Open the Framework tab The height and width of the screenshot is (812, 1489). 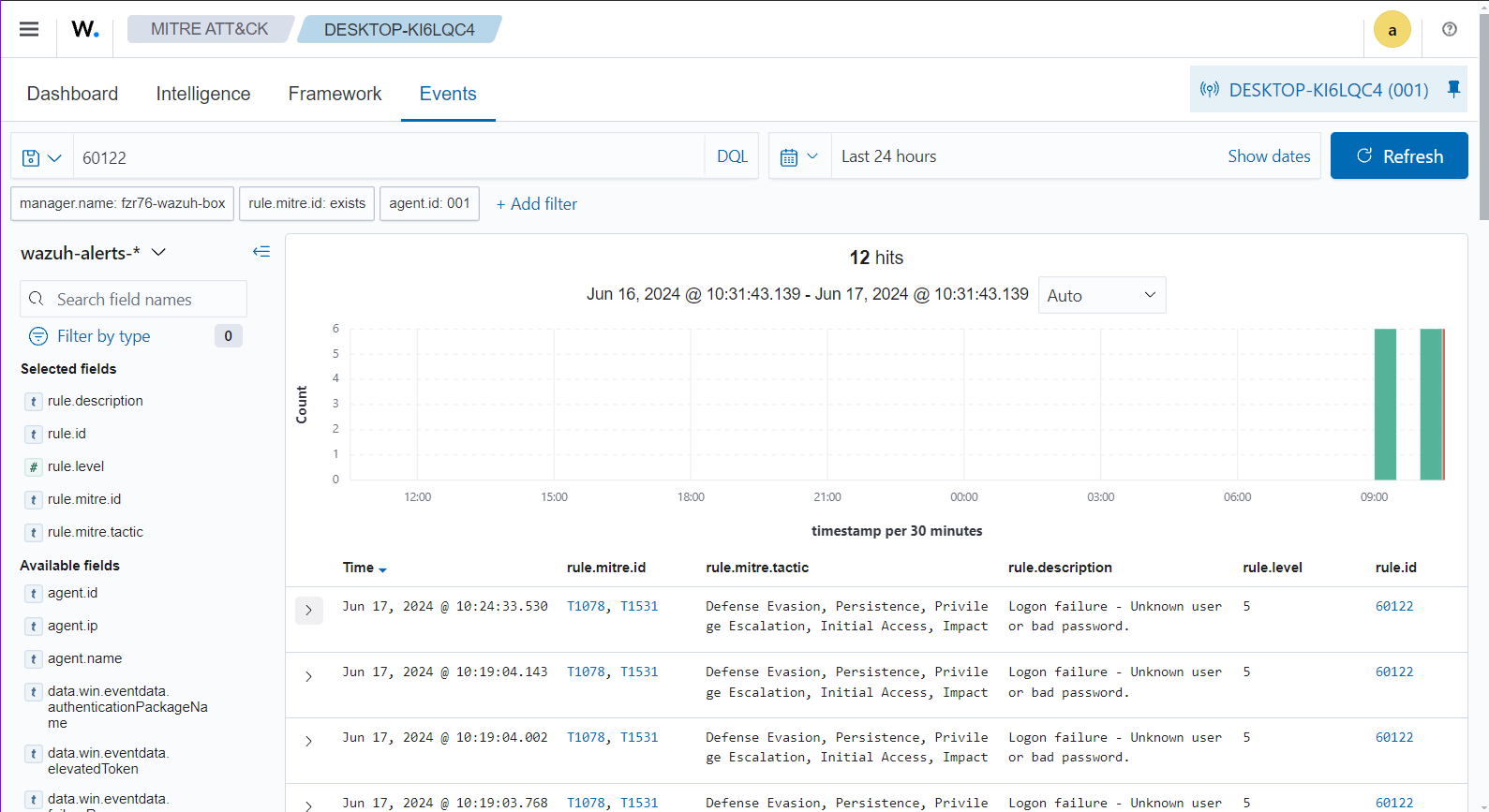(x=335, y=94)
